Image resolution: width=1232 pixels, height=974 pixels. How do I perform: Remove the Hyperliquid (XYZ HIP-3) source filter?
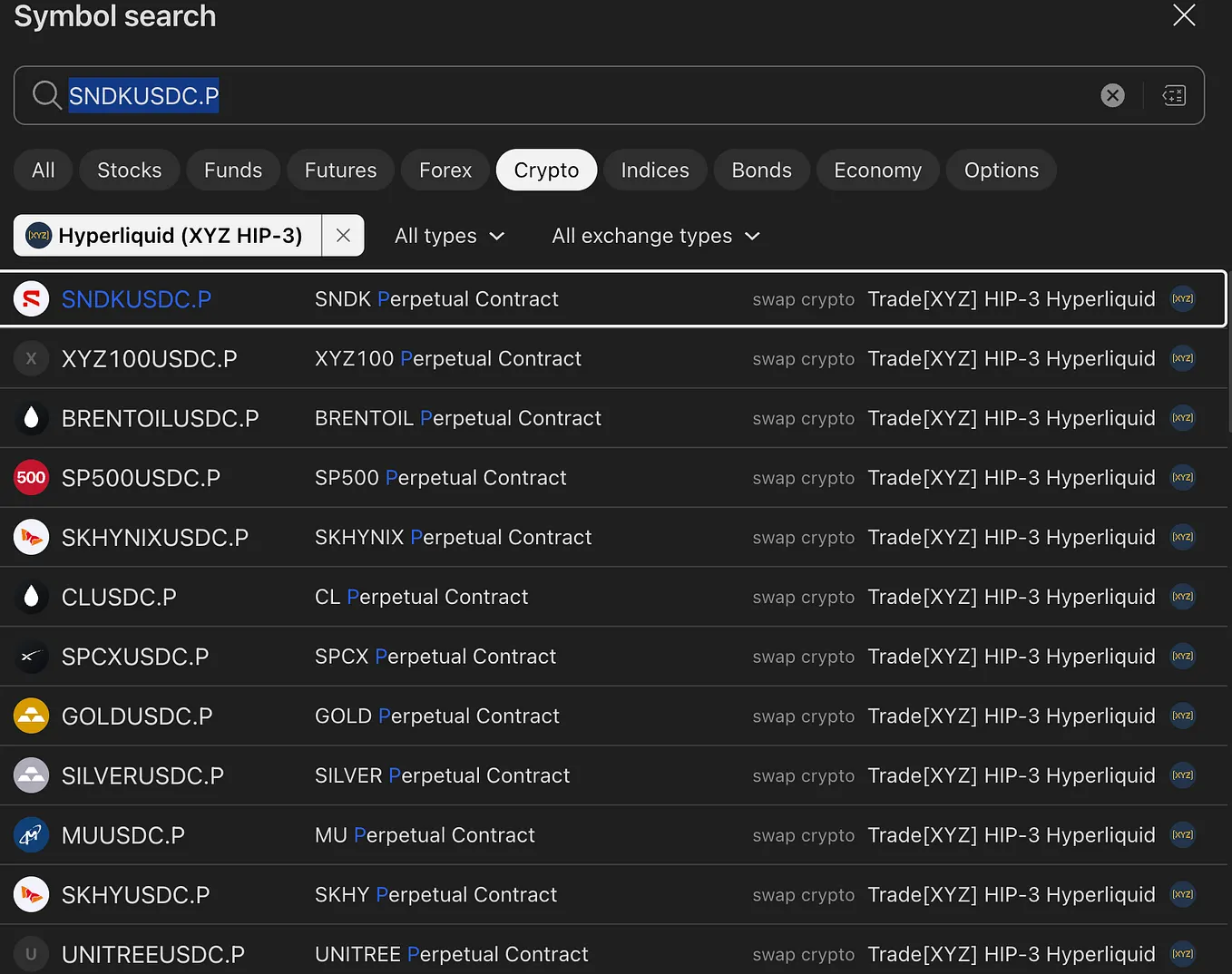[343, 236]
